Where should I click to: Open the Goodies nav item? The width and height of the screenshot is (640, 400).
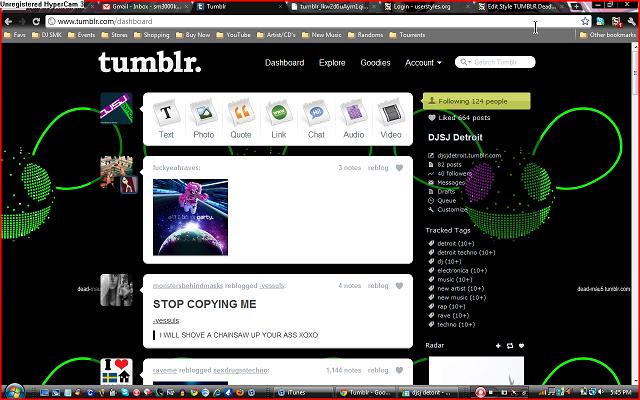[x=375, y=63]
